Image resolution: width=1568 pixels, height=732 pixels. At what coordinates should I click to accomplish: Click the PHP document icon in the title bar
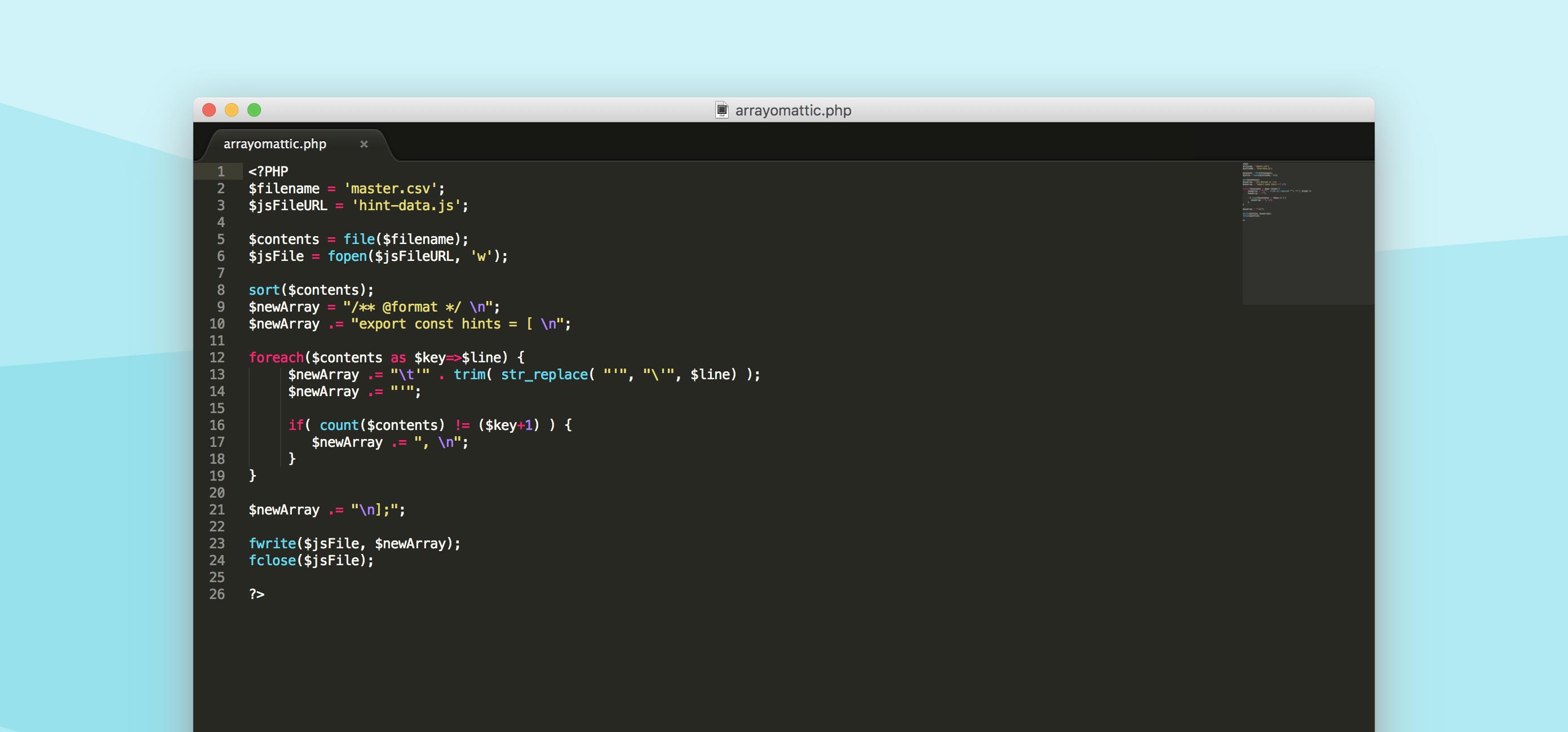(x=722, y=110)
